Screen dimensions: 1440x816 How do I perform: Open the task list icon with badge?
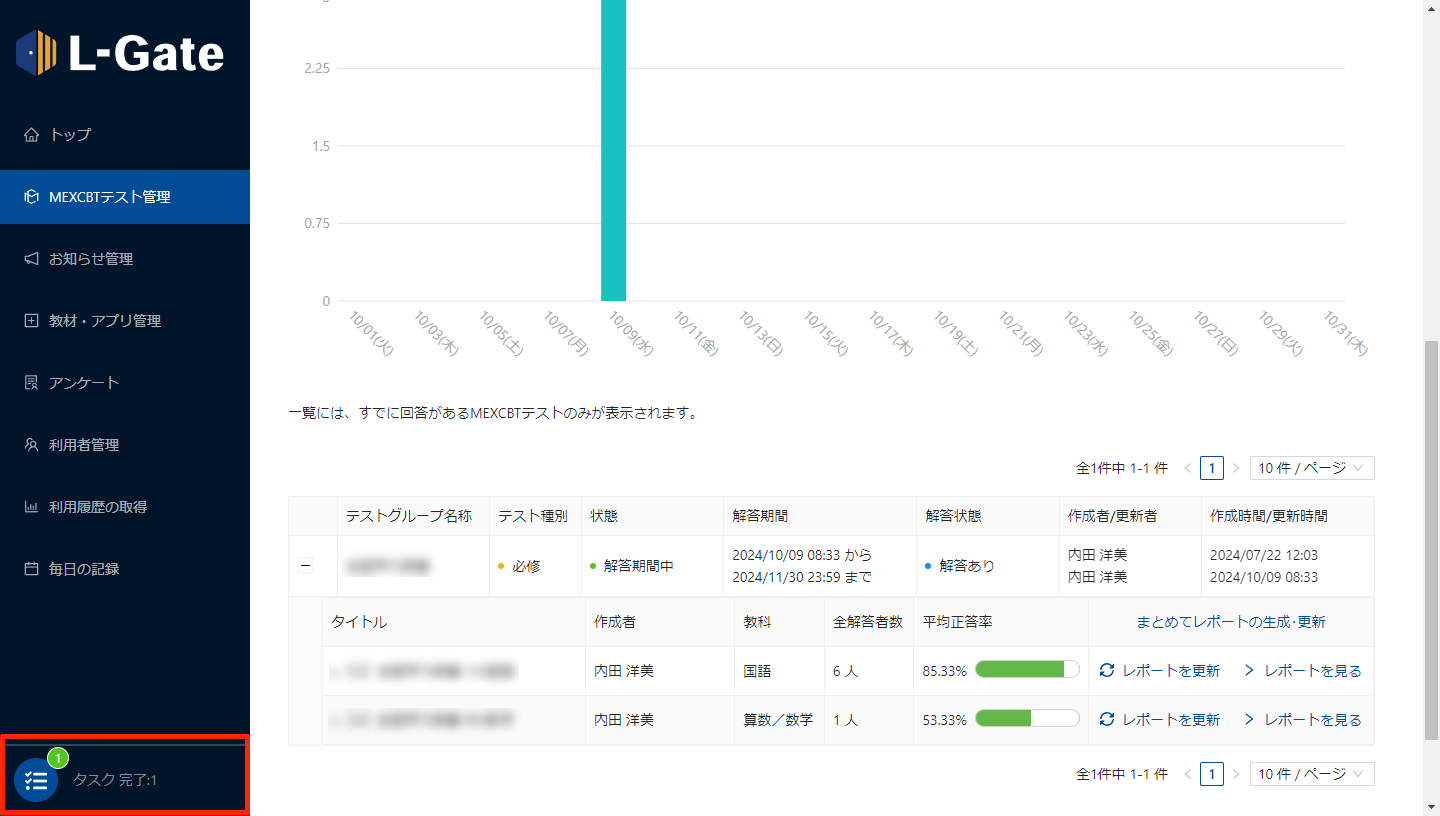(36, 780)
